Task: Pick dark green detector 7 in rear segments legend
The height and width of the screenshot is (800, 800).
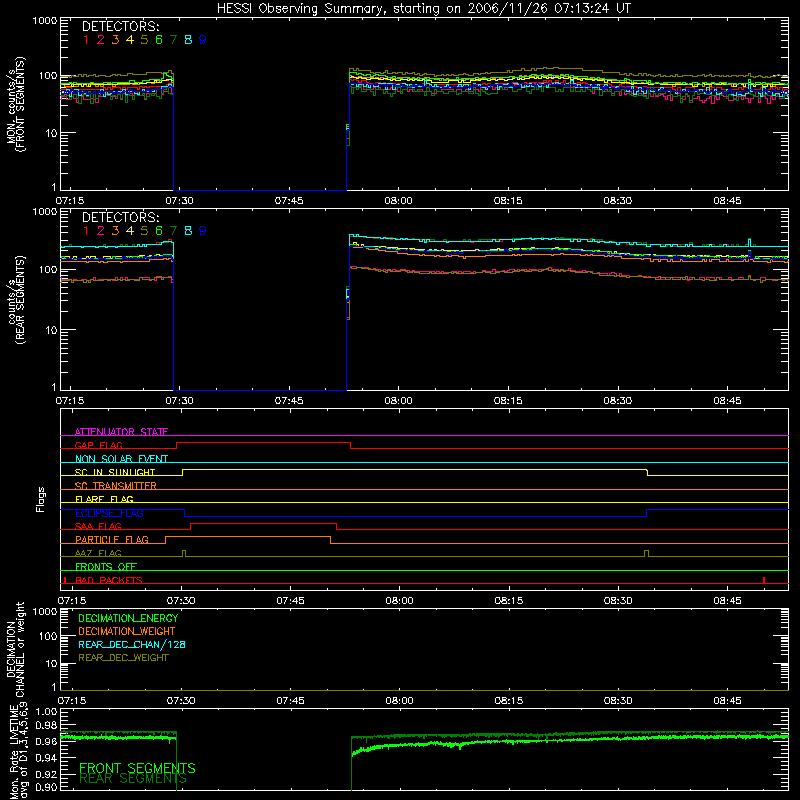Action: pyautogui.click(x=173, y=231)
